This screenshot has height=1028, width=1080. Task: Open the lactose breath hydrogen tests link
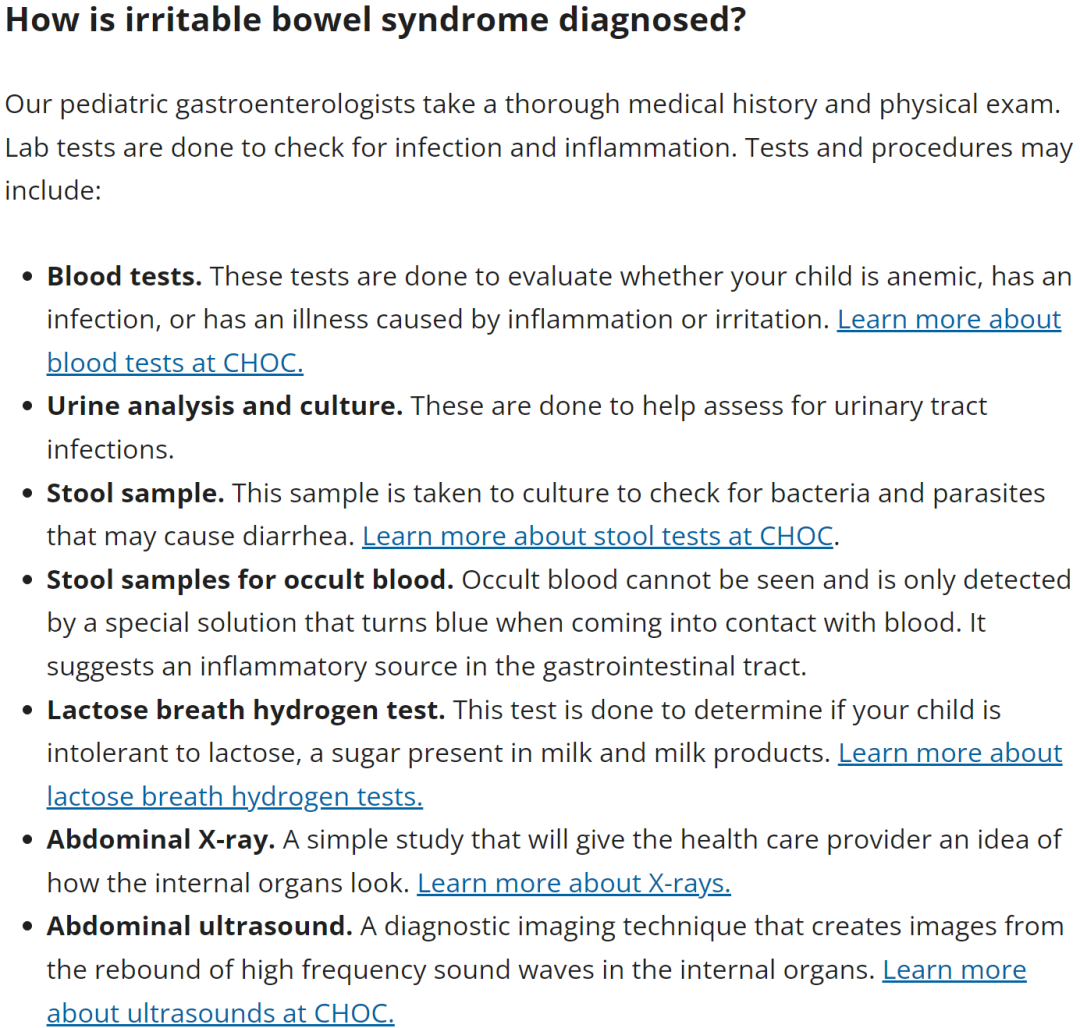[234, 796]
